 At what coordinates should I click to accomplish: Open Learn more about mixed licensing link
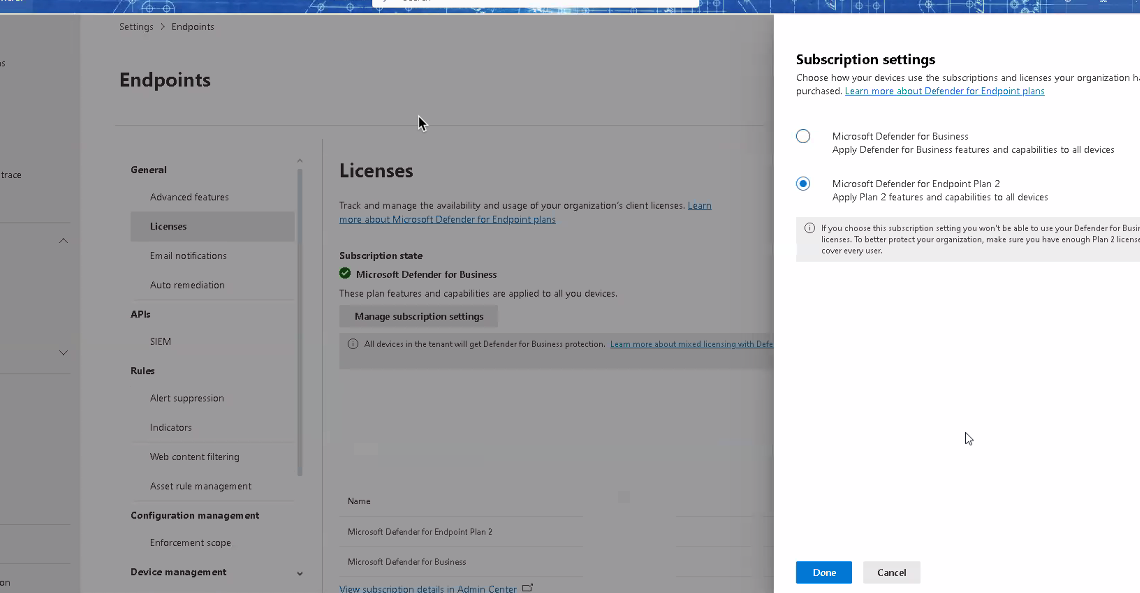[691, 344]
